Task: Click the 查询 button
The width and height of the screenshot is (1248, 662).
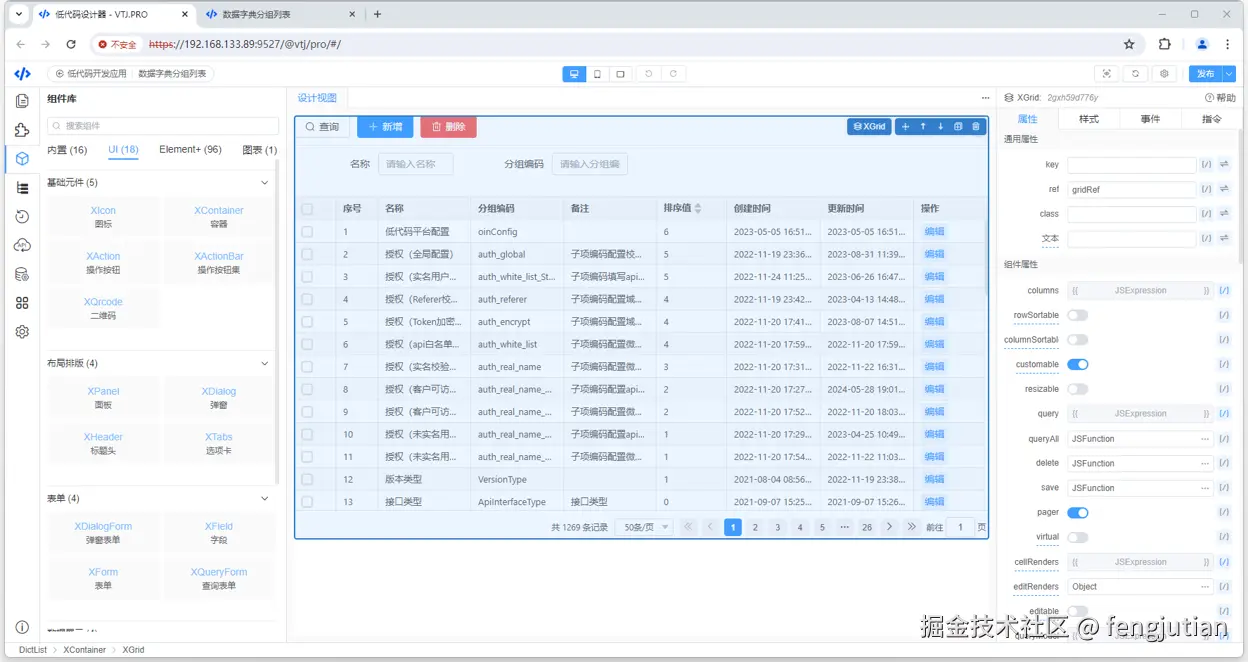Action: click(x=322, y=127)
